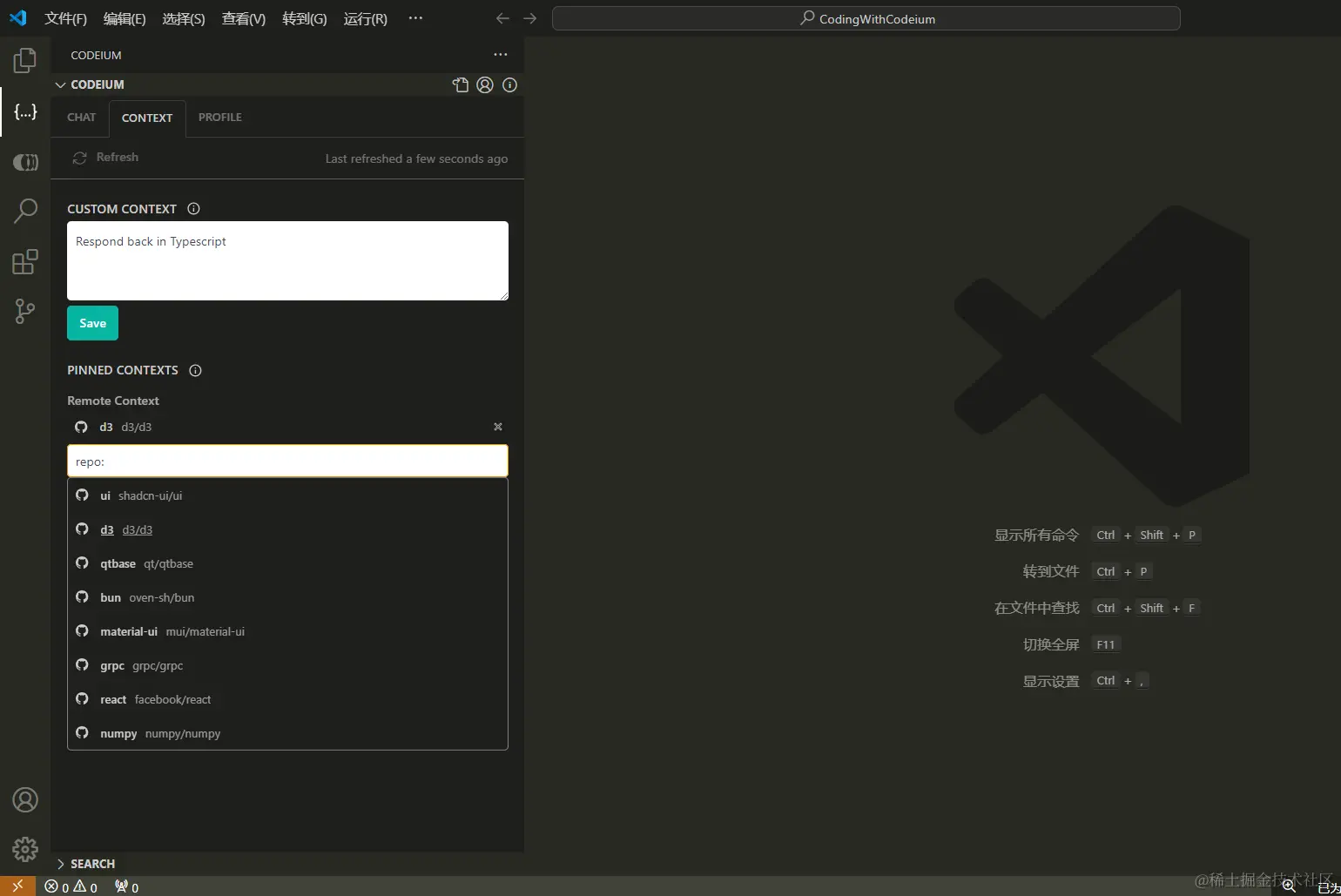Open the 编辑(E) menu
The height and width of the screenshot is (896, 1341).
click(125, 18)
